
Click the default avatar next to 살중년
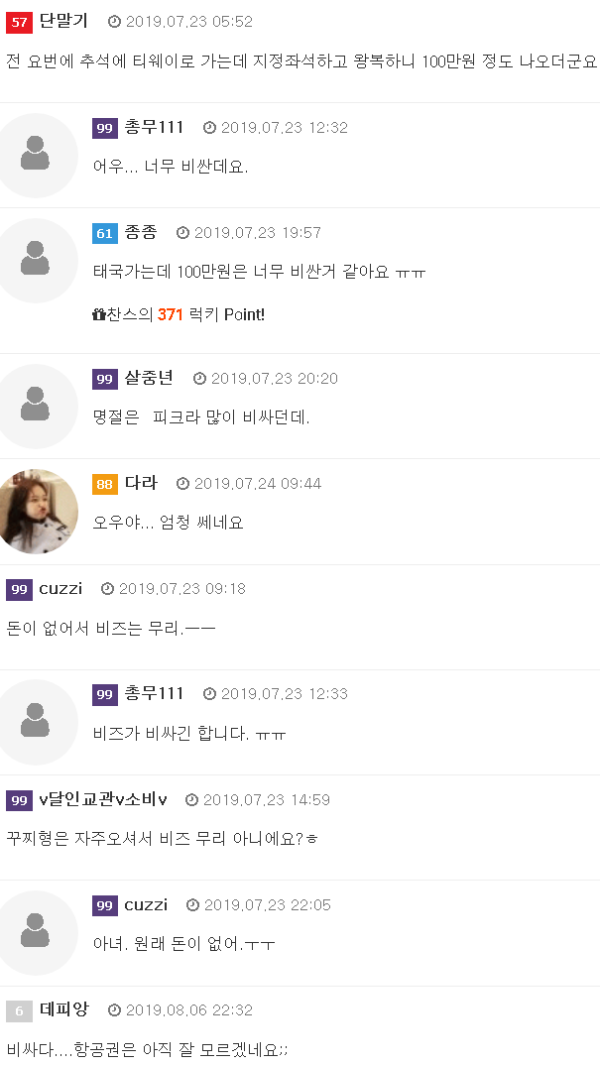(35, 406)
